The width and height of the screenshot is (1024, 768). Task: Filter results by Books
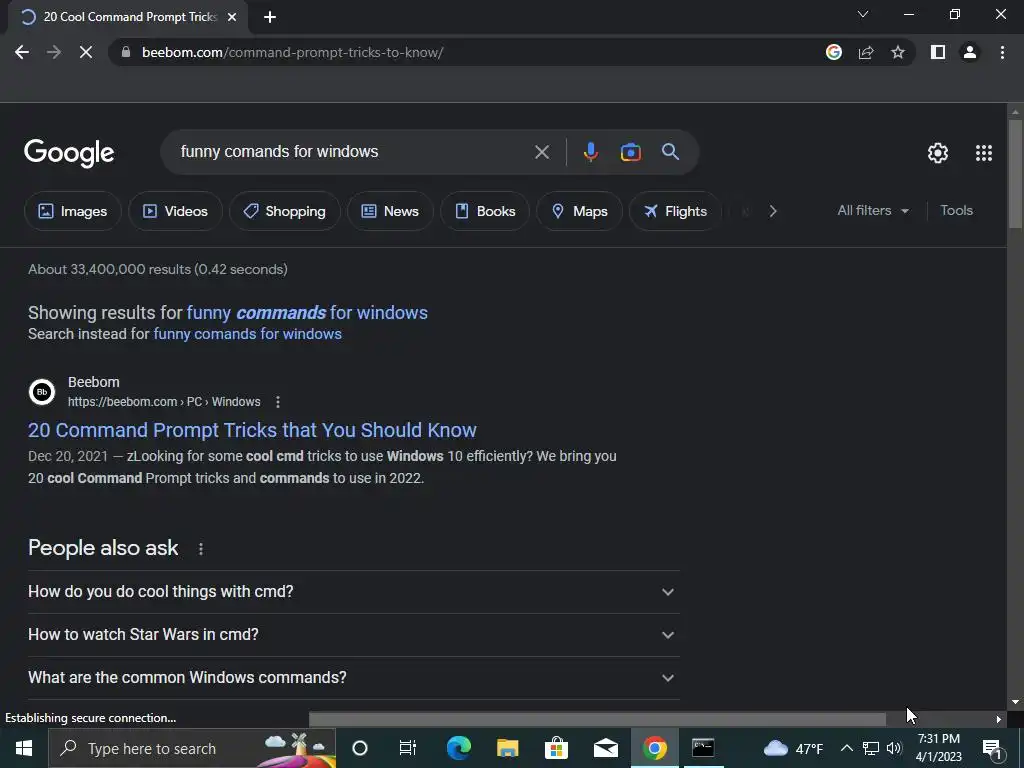pyautogui.click(x=485, y=211)
